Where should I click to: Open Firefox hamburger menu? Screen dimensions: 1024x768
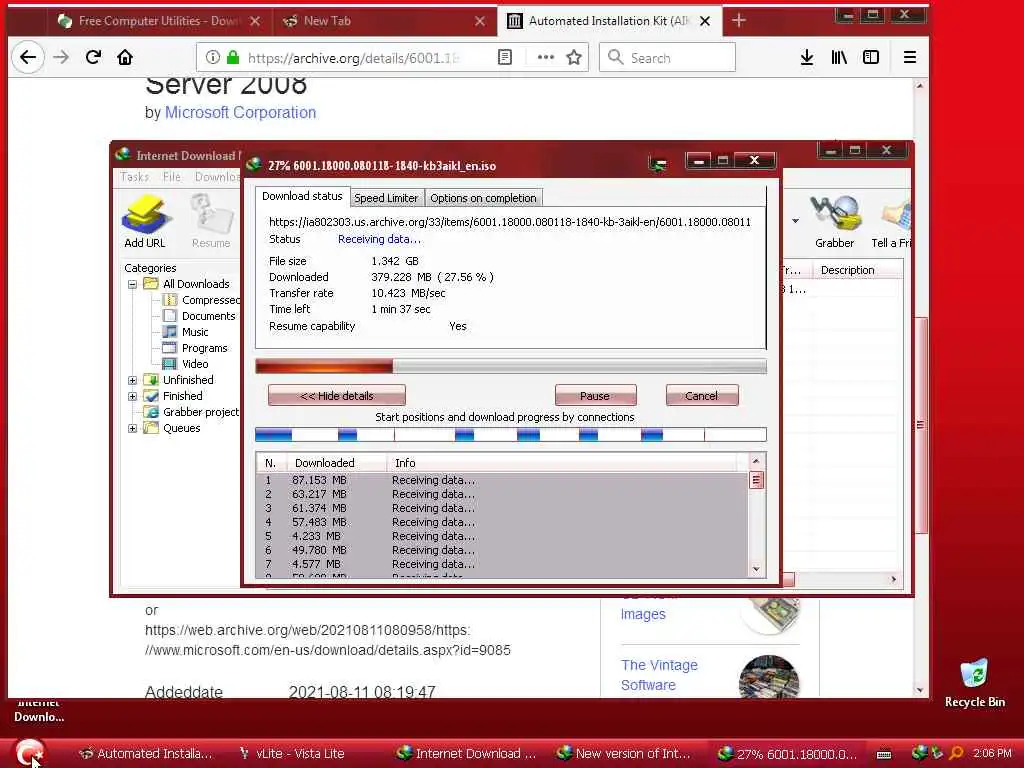tap(909, 57)
